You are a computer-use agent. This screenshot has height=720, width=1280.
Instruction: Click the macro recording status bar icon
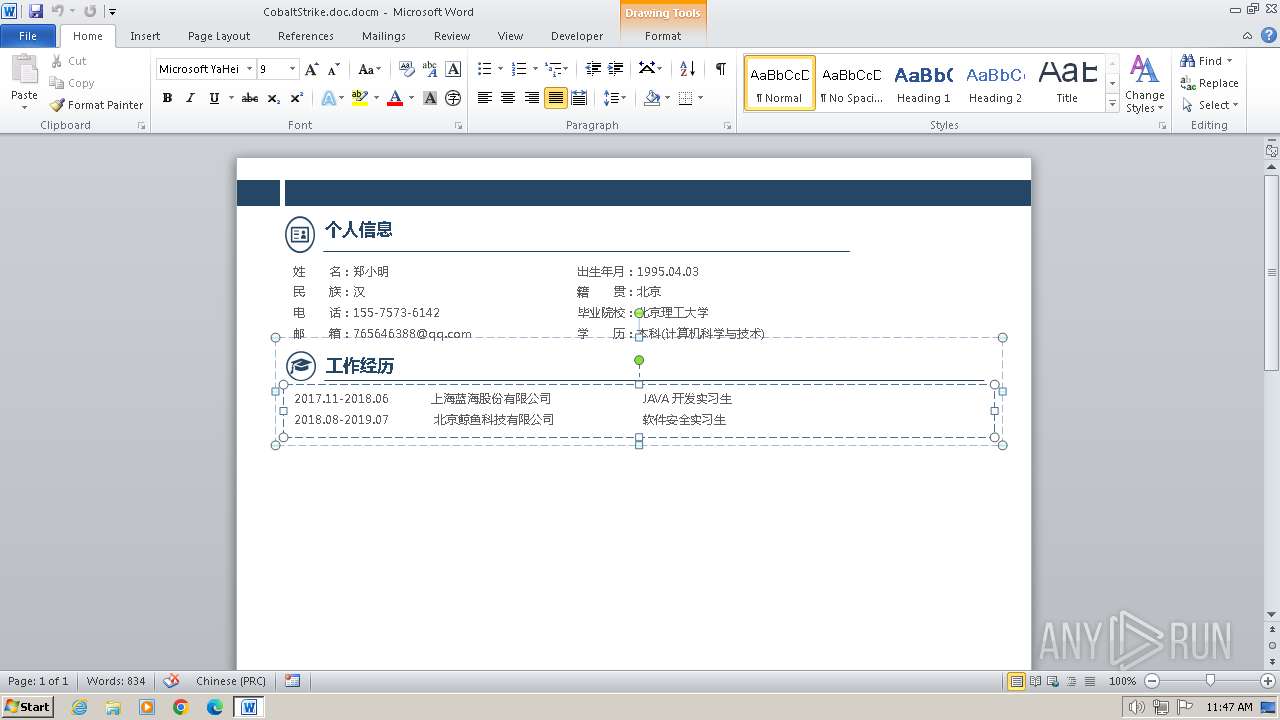click(292, 681)
